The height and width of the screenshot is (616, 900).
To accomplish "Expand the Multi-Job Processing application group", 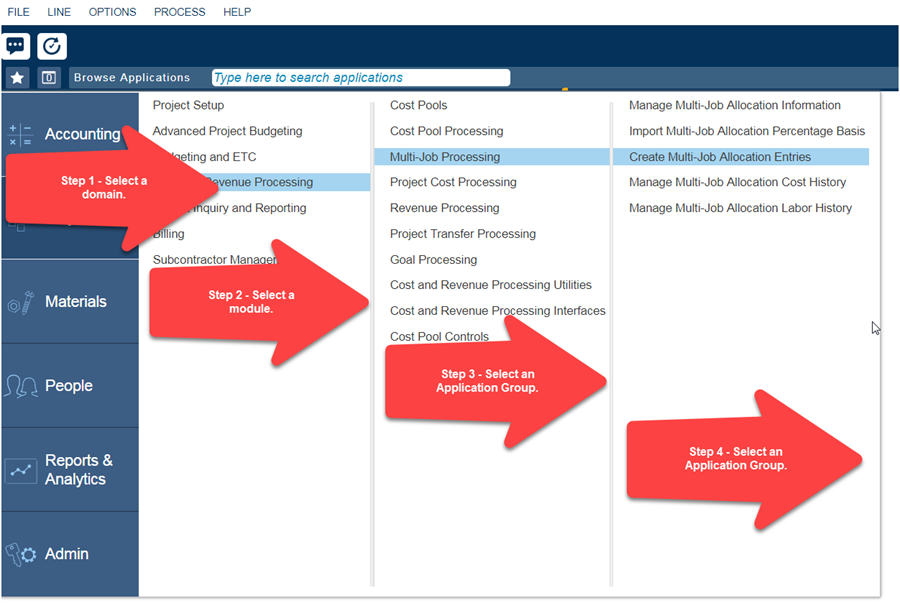I will (x=445, y=157).
